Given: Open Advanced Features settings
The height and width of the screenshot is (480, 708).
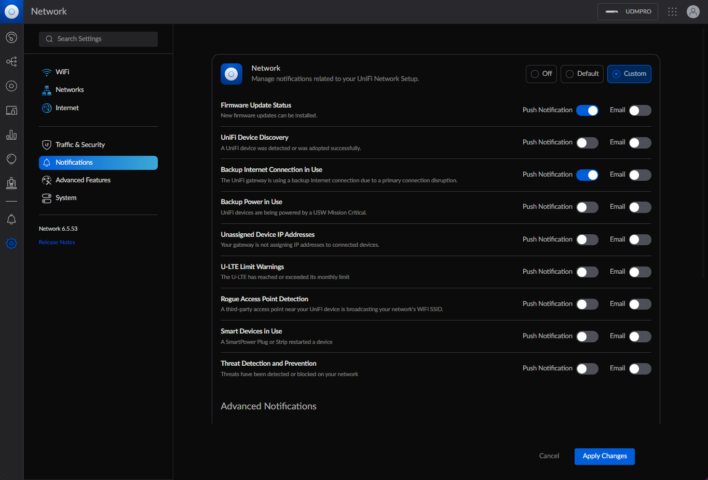Looking at the screenshot, I should [82, 180].
